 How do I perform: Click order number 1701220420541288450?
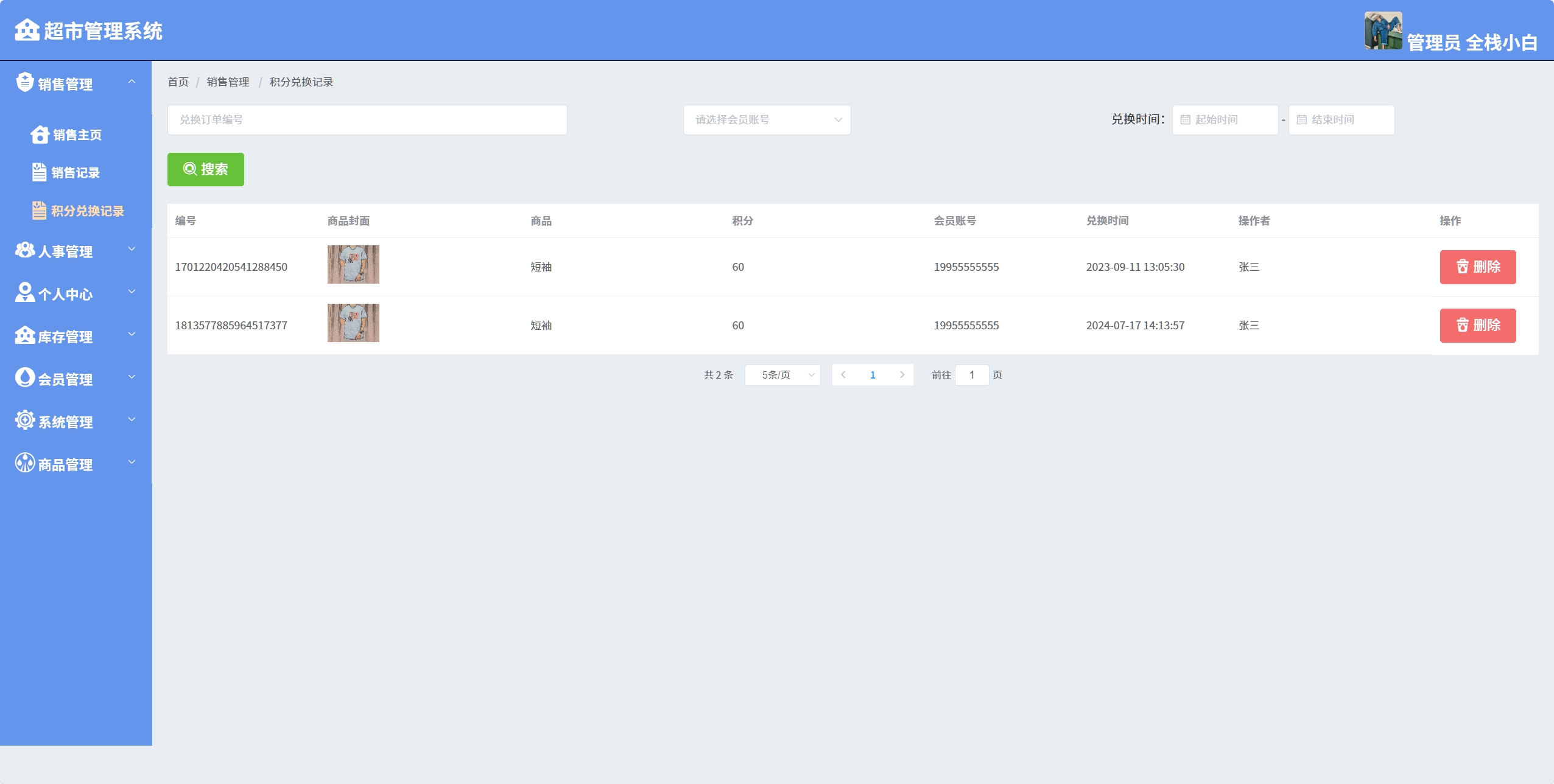(x=231, y=267)
